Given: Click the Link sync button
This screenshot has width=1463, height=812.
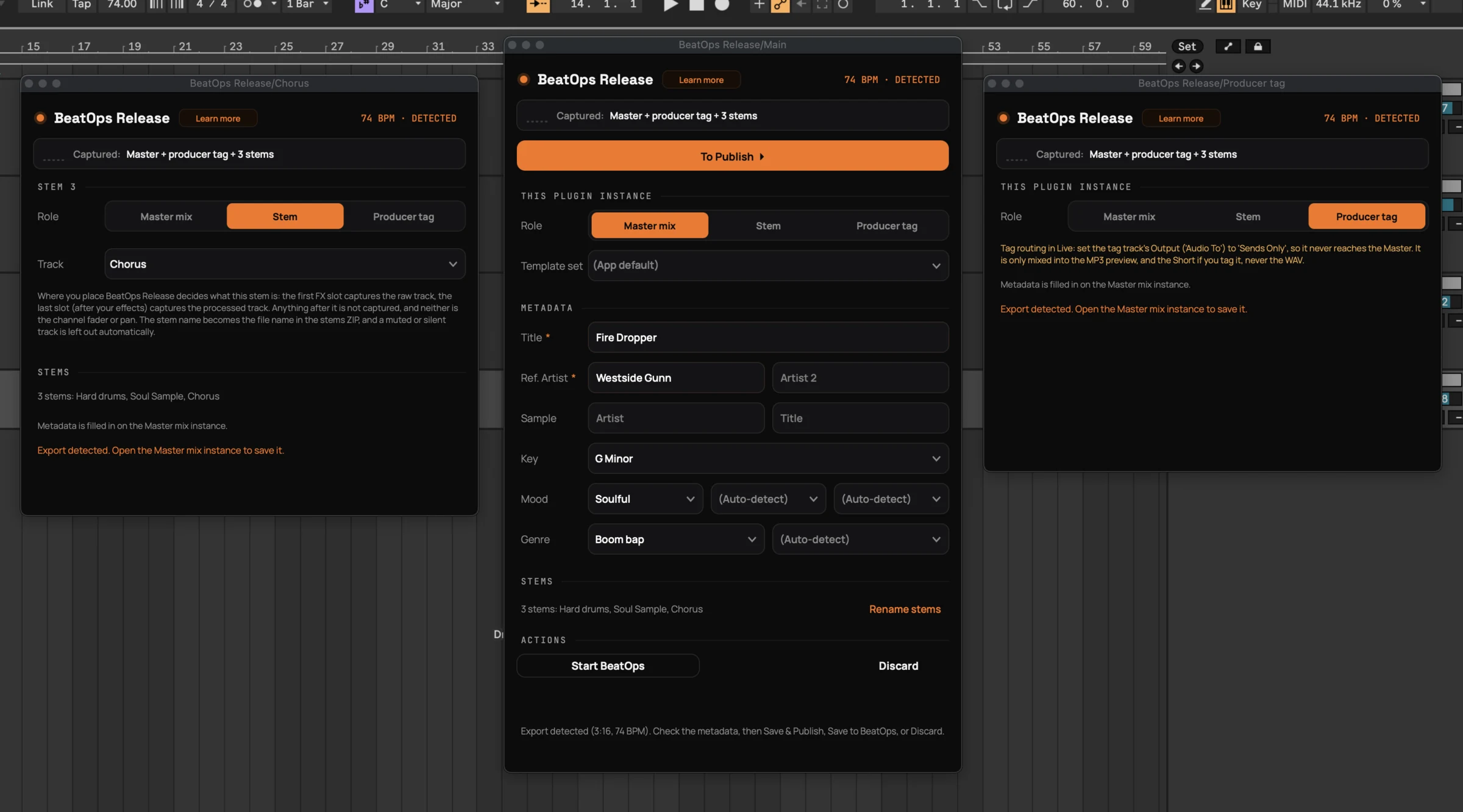Looking at the screenshot, I should tap(41, 5).
